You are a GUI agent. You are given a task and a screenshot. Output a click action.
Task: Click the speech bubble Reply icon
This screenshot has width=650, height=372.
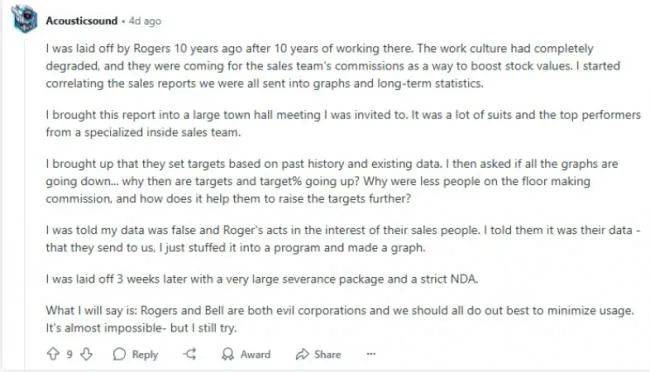[119, 354]
